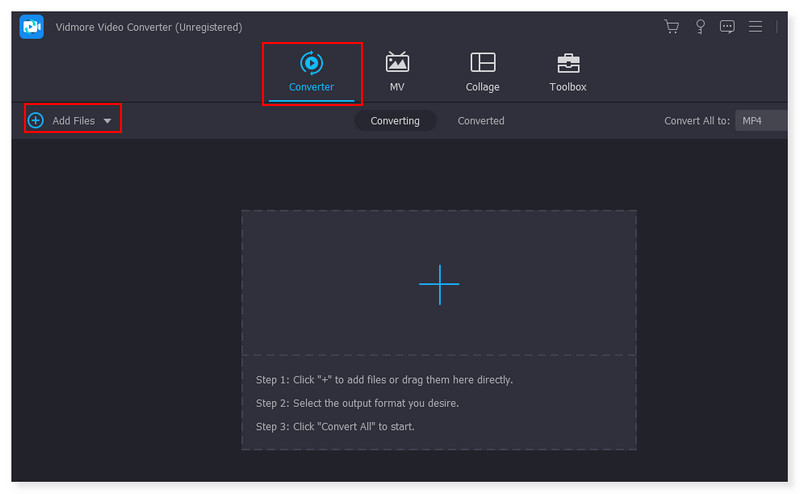Open the Collage module
The height and width of the screenshot is (494, 800).
click(x=482, y=71)
